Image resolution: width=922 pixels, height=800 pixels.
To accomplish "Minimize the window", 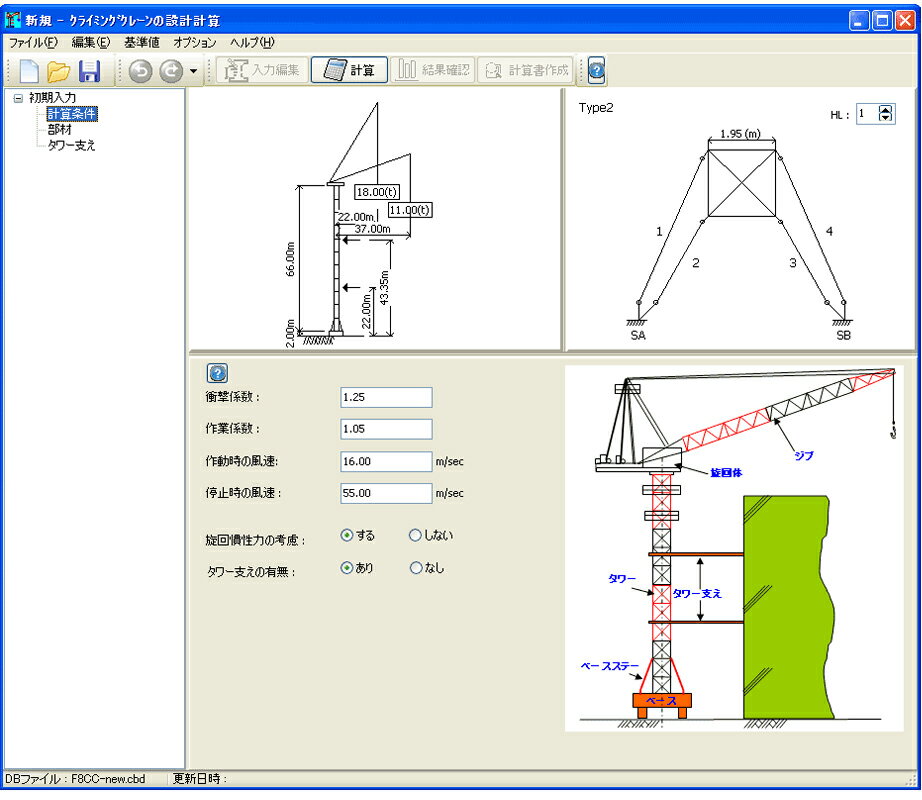I will point(859,21).
